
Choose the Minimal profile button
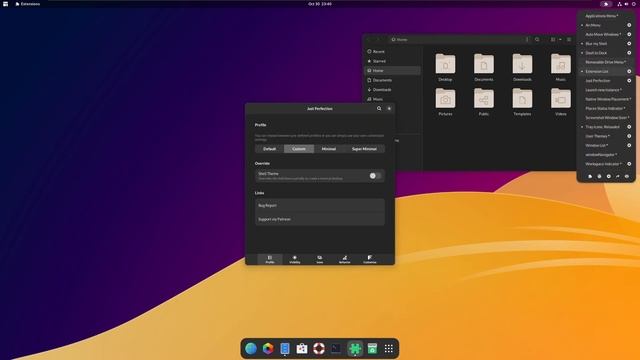point(329,149)
